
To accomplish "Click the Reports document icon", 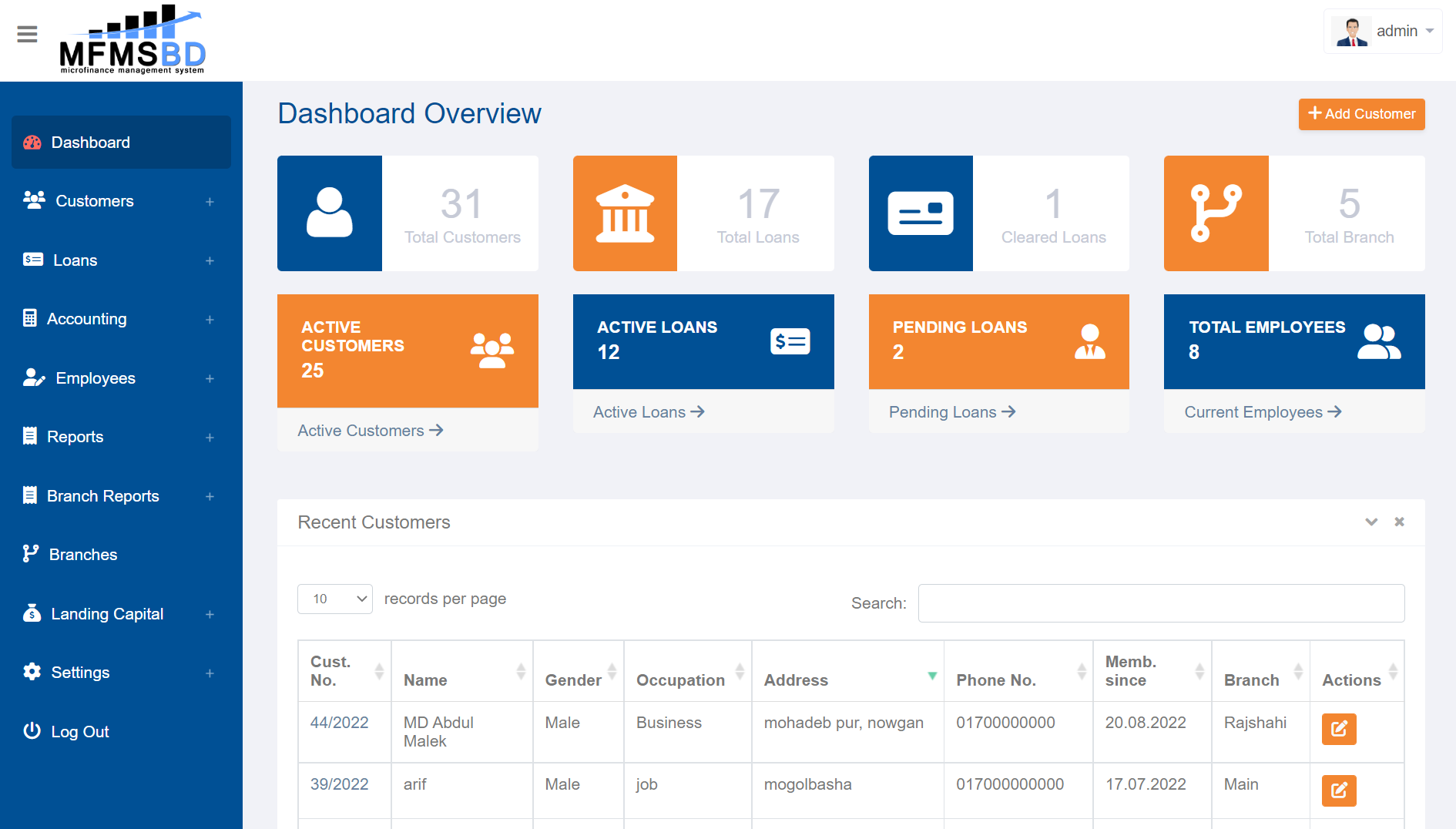I will (30, 436).
